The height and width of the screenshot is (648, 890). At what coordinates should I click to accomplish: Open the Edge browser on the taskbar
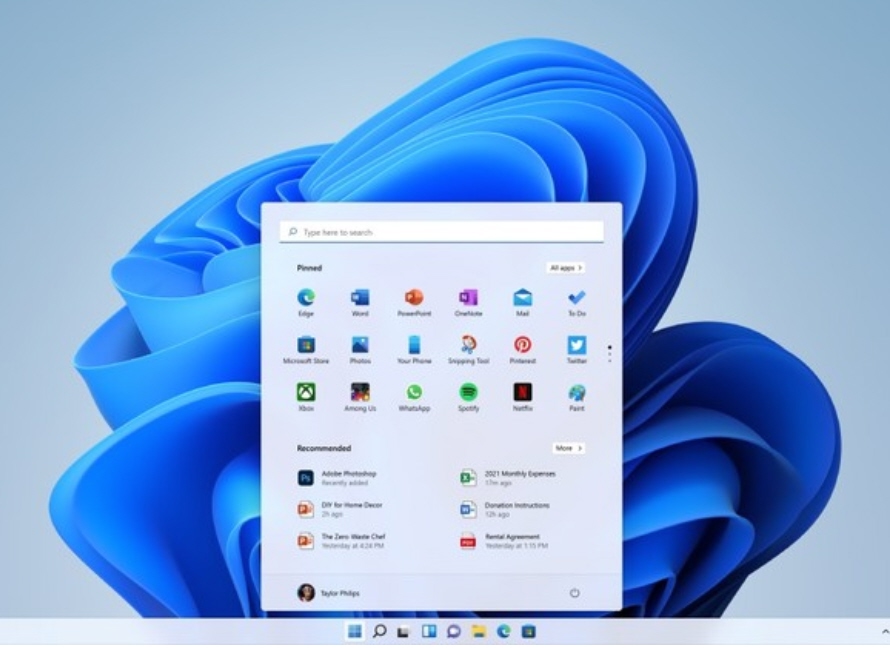503,631
